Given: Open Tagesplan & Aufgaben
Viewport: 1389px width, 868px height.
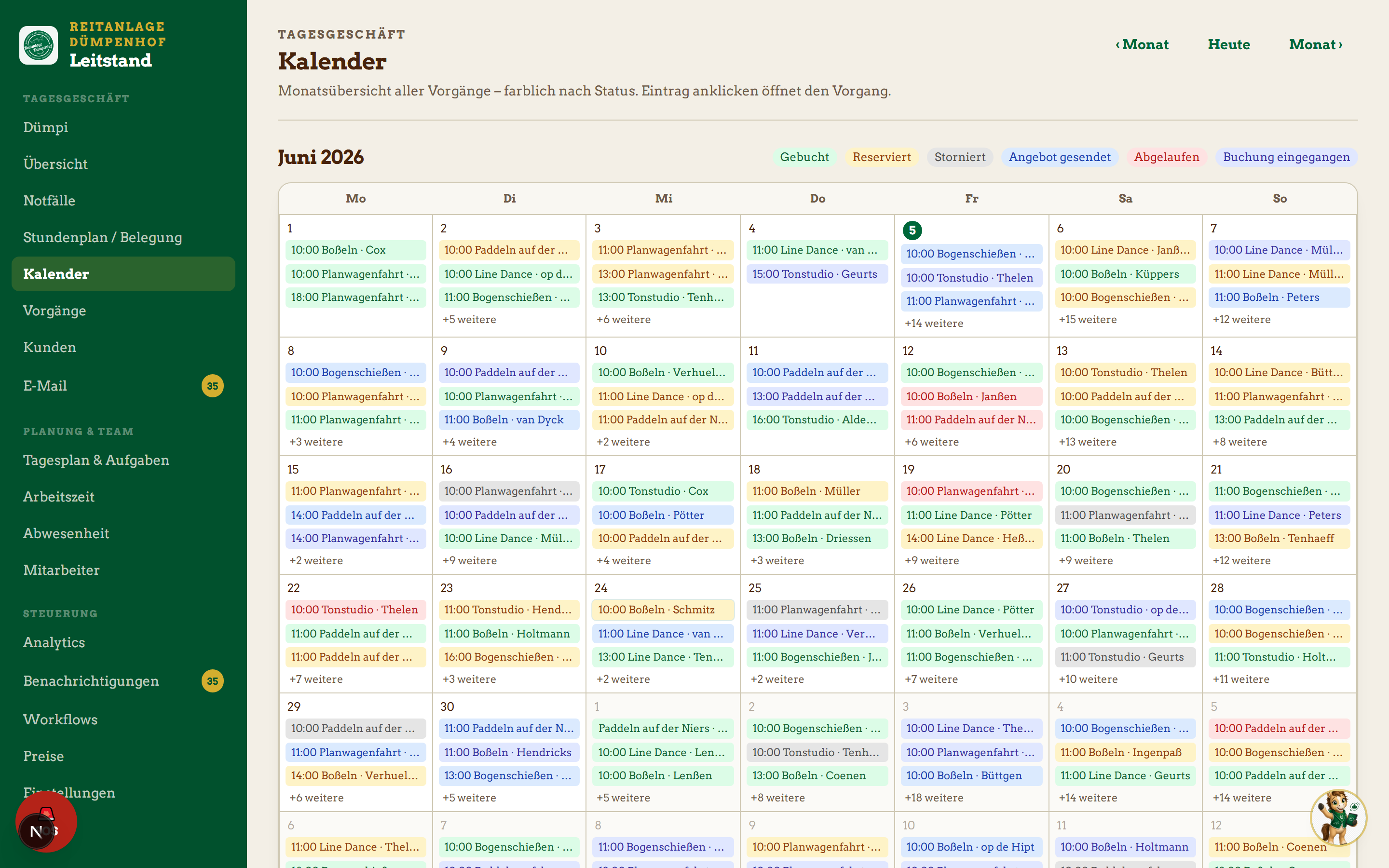Looking at the screenshot, I should (x=123, y=460).
